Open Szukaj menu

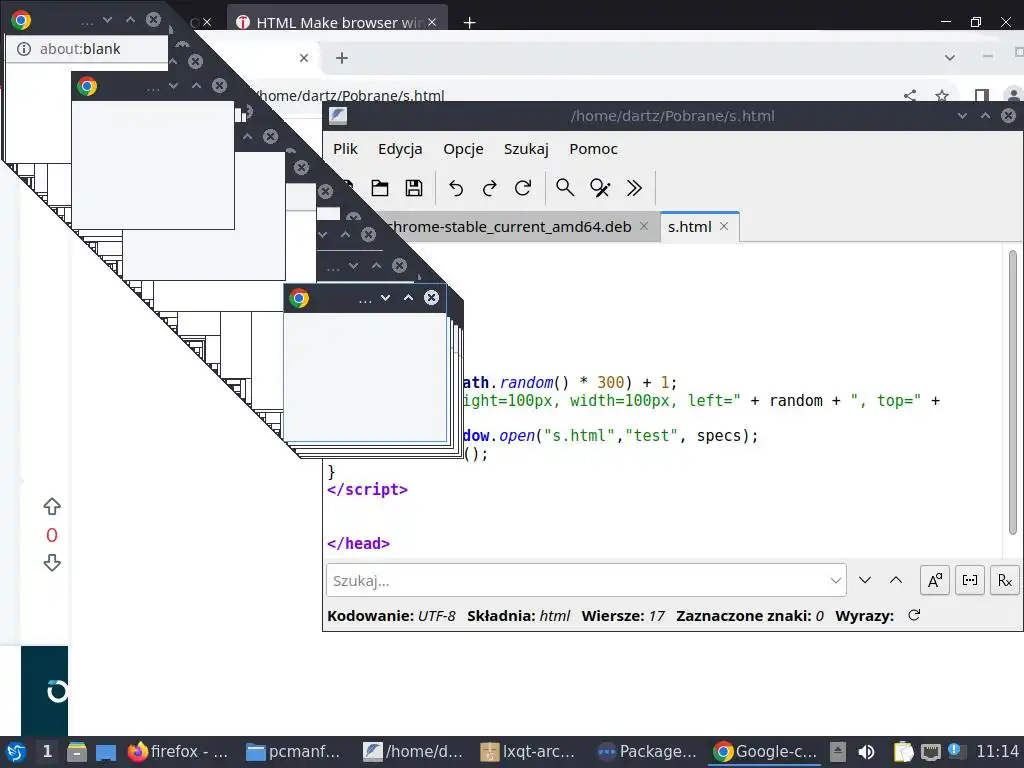point(526,149)
